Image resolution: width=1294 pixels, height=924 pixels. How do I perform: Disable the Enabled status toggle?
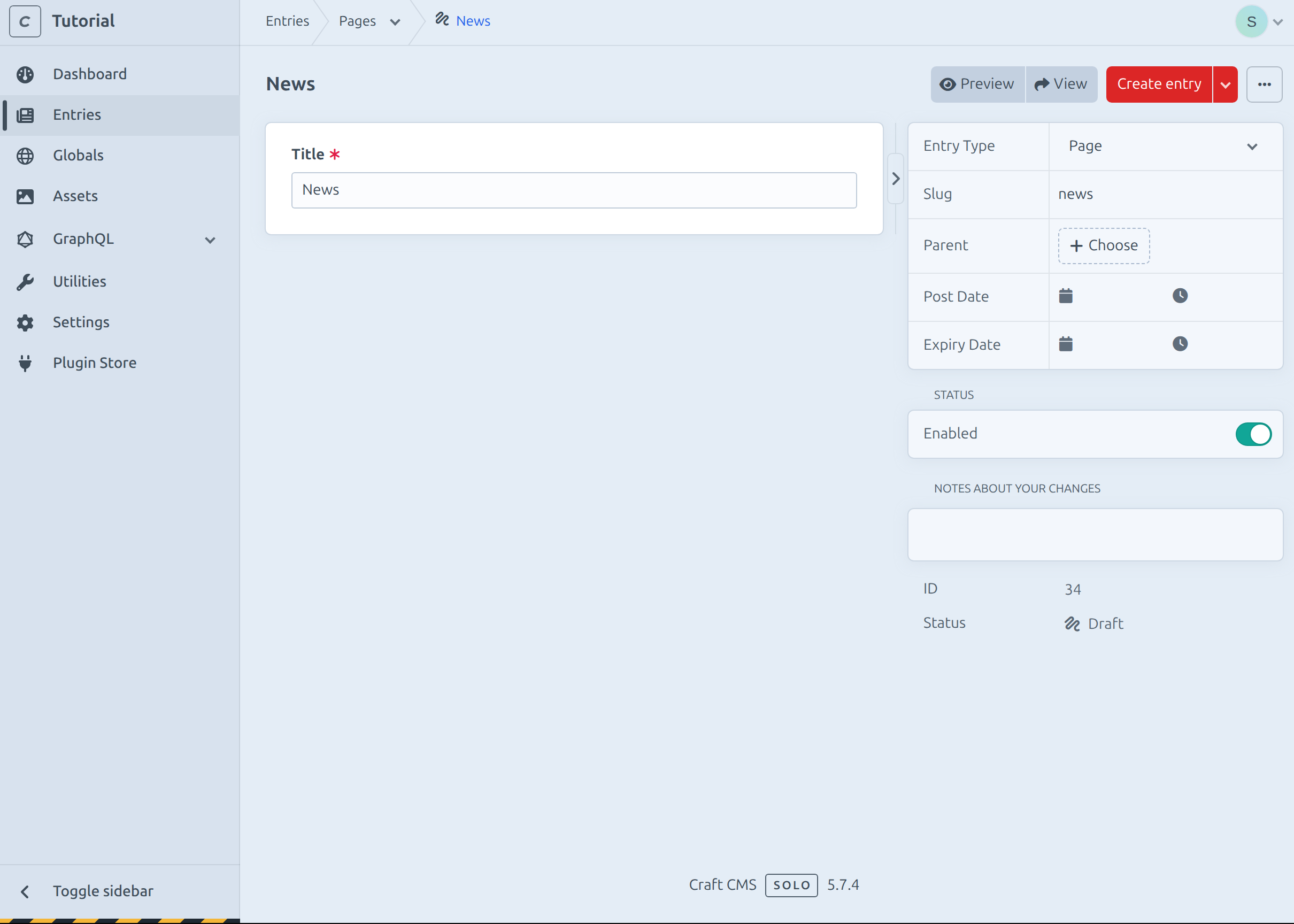pyautogui.click(x=1253, y=434)
